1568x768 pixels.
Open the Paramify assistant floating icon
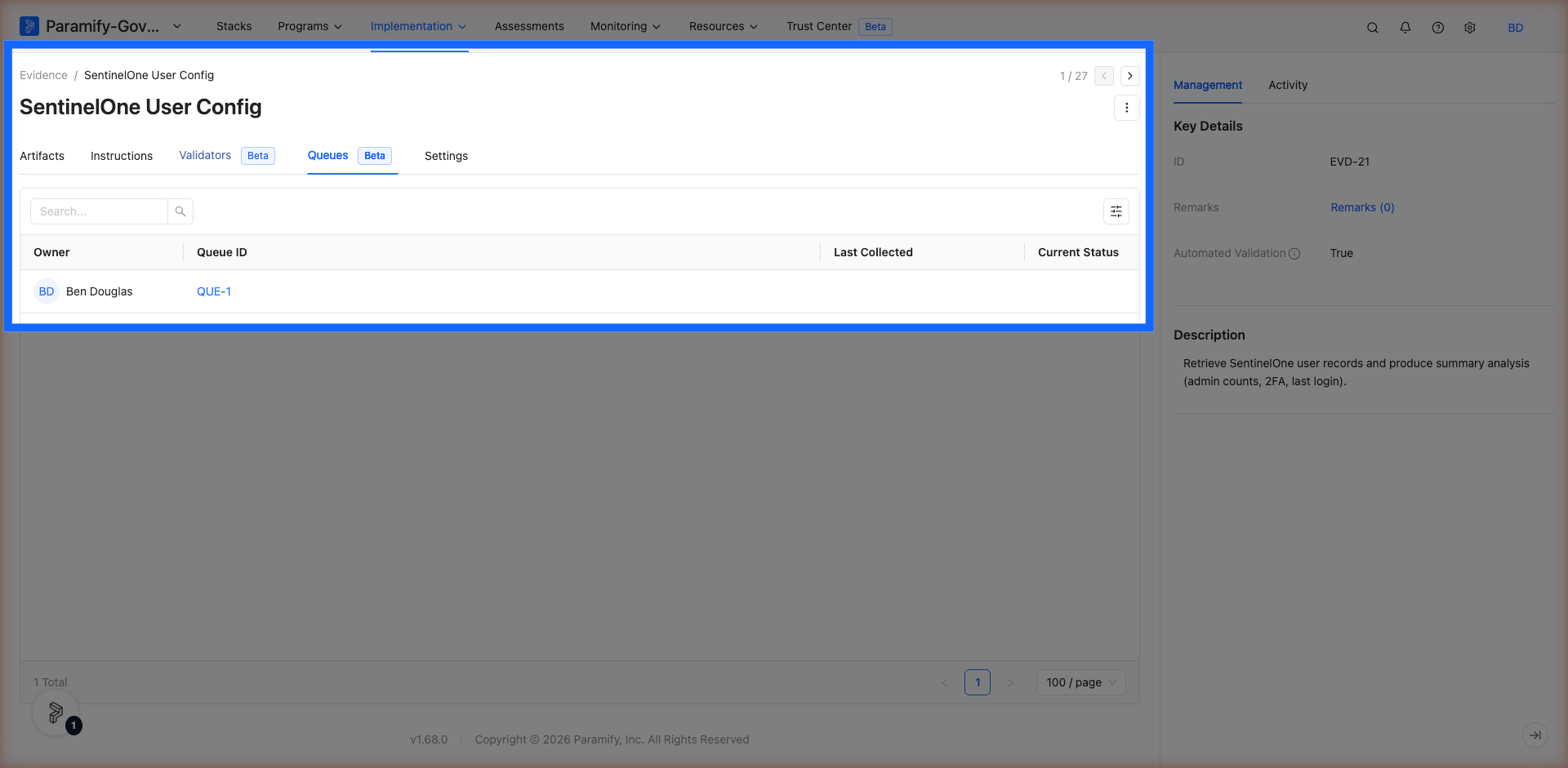point(56,713)
